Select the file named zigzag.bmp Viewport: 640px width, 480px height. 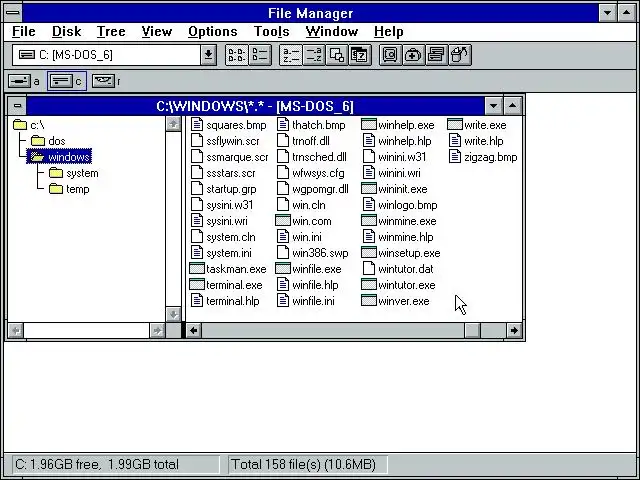click(x=490, y=157)
